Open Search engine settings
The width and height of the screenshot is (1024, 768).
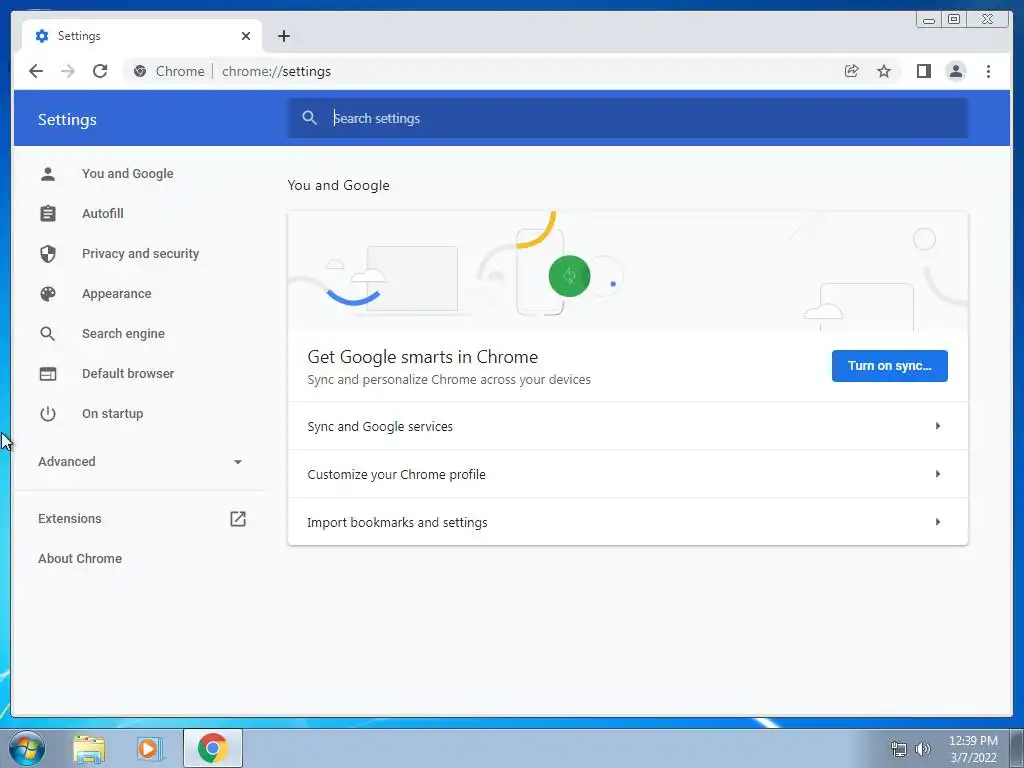click(123, 334)
